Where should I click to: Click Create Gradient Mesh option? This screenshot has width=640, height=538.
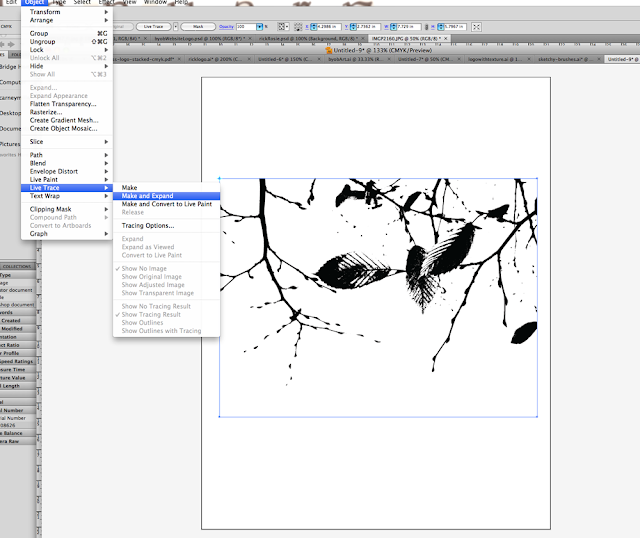[x=66, y=120]
